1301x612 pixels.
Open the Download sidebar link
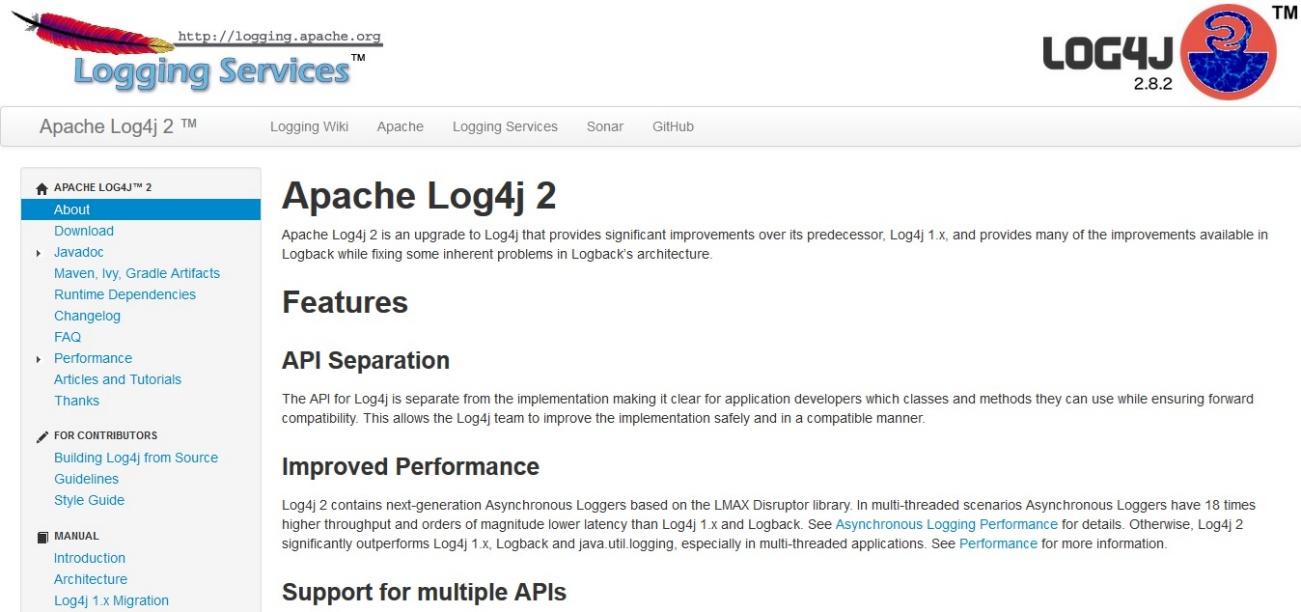84,231
